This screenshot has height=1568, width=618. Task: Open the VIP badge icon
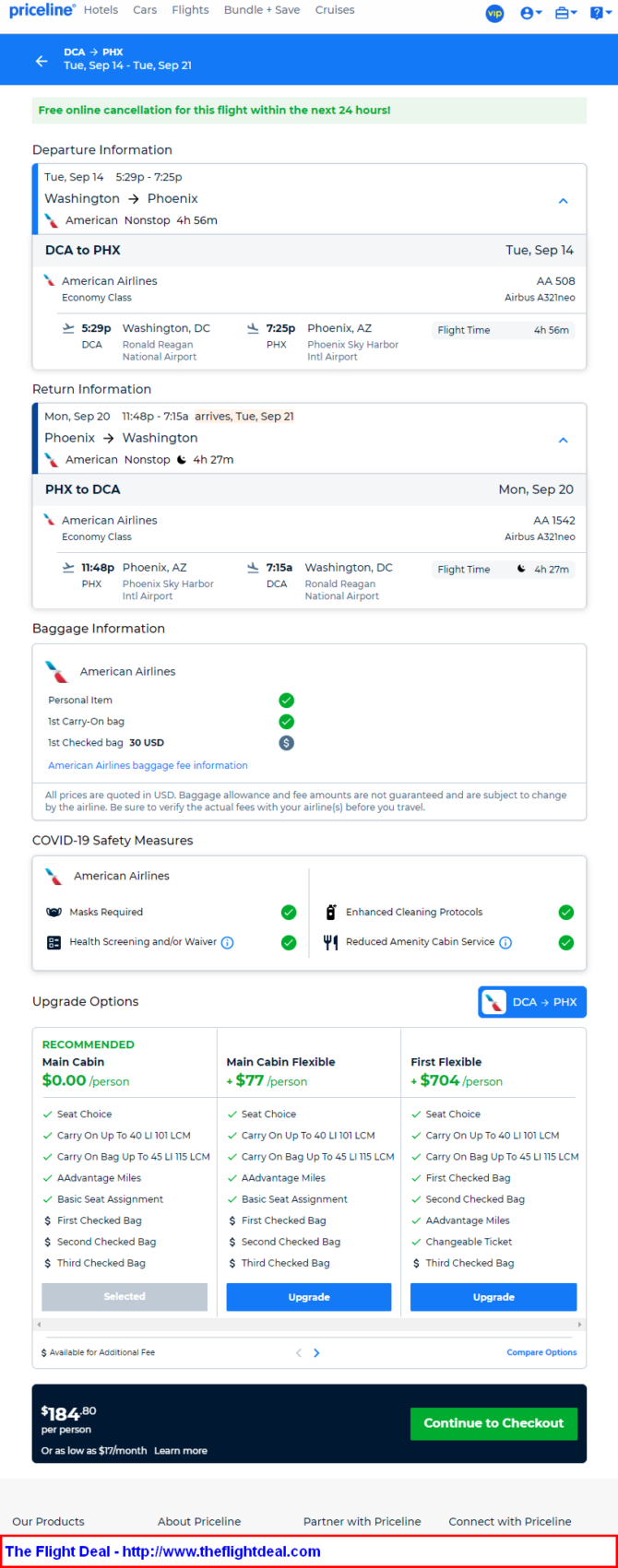[495, 13]
